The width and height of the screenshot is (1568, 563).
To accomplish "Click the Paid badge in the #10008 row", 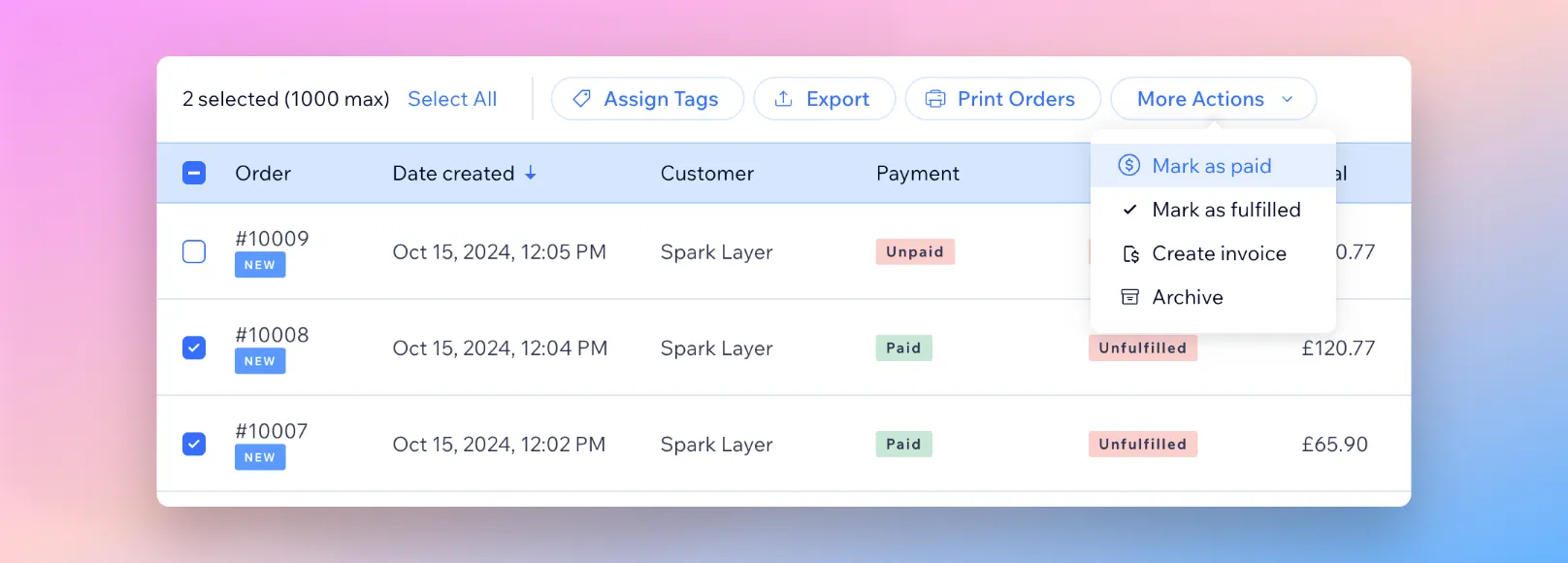I will [903, 348].
